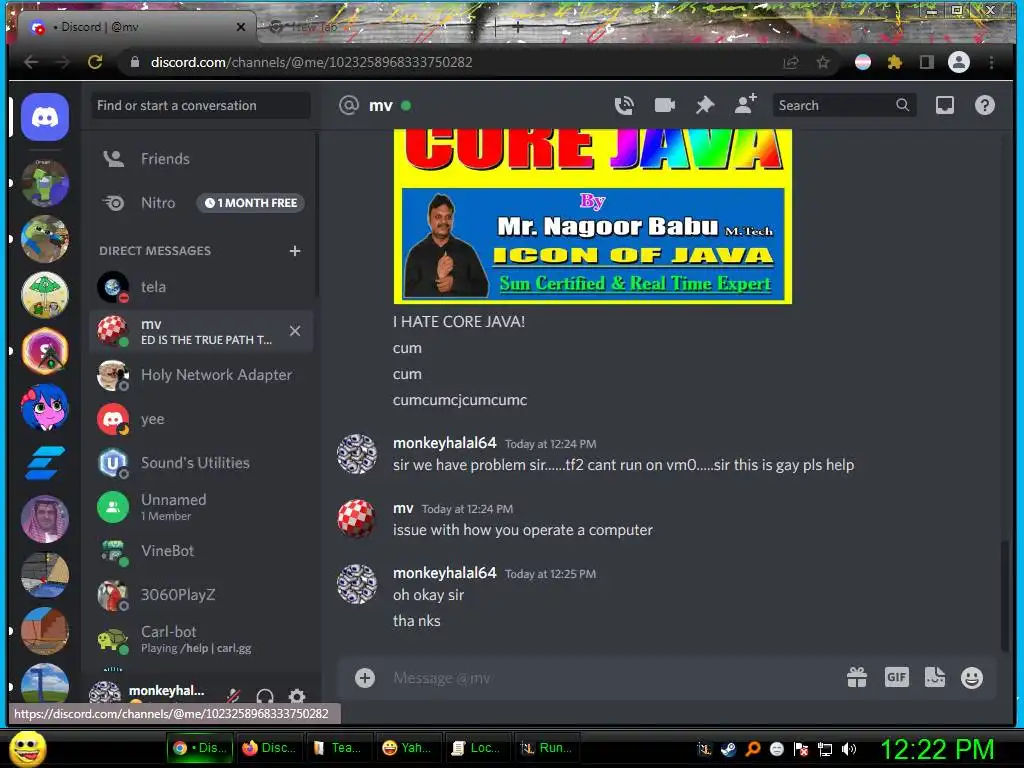Open the Carl-bot conversation
This screenshot has height=768, width=1024.
pos(201,639)
